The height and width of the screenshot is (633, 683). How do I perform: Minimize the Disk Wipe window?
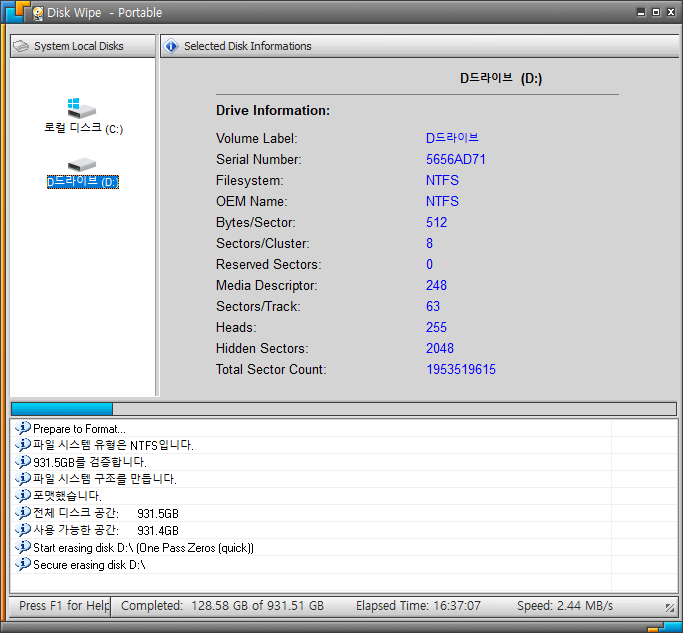click(x=641, y=12)
